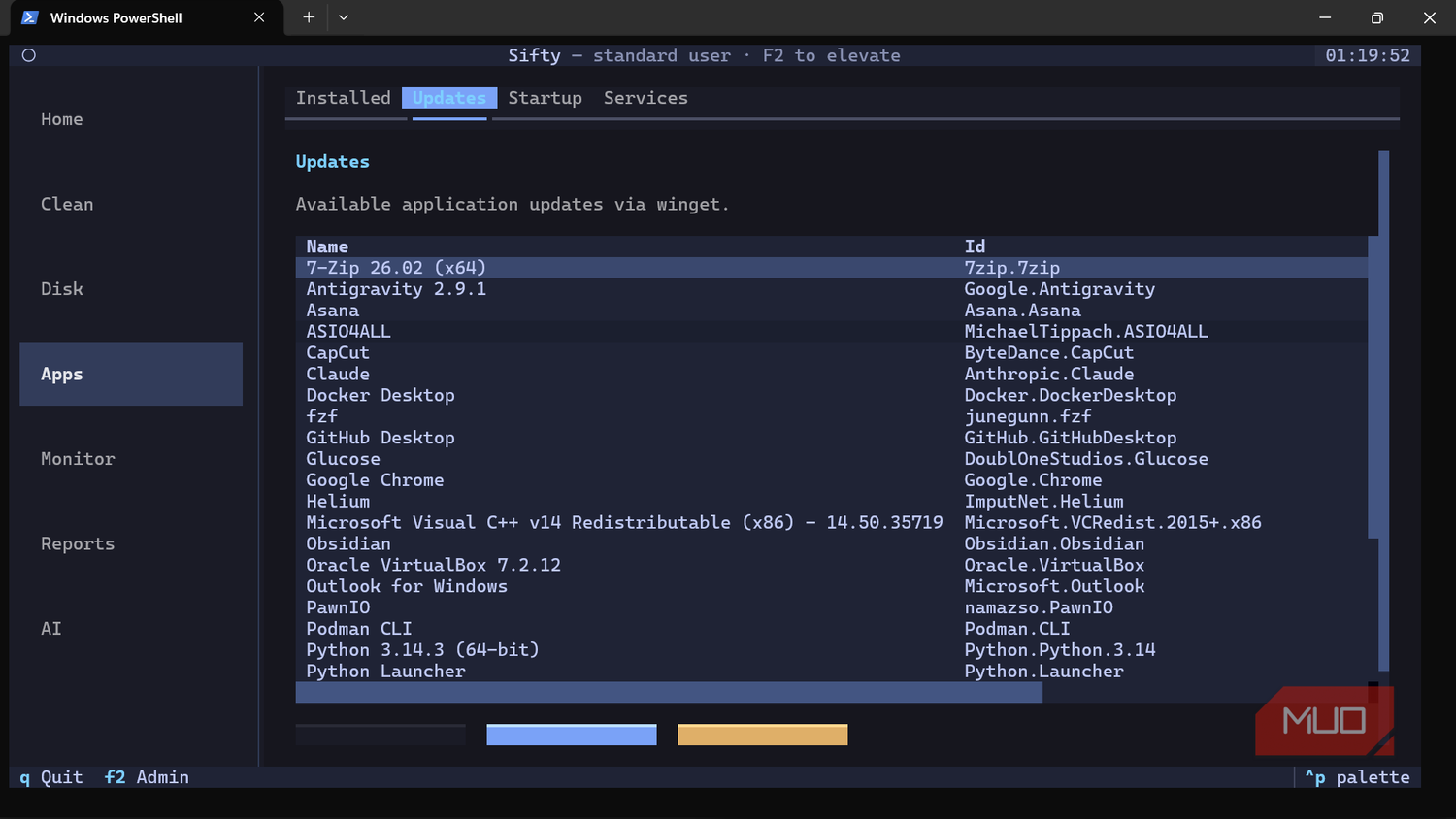Click the dark unlabeled button below table
1456x819 pixels.
click(381, 735)
